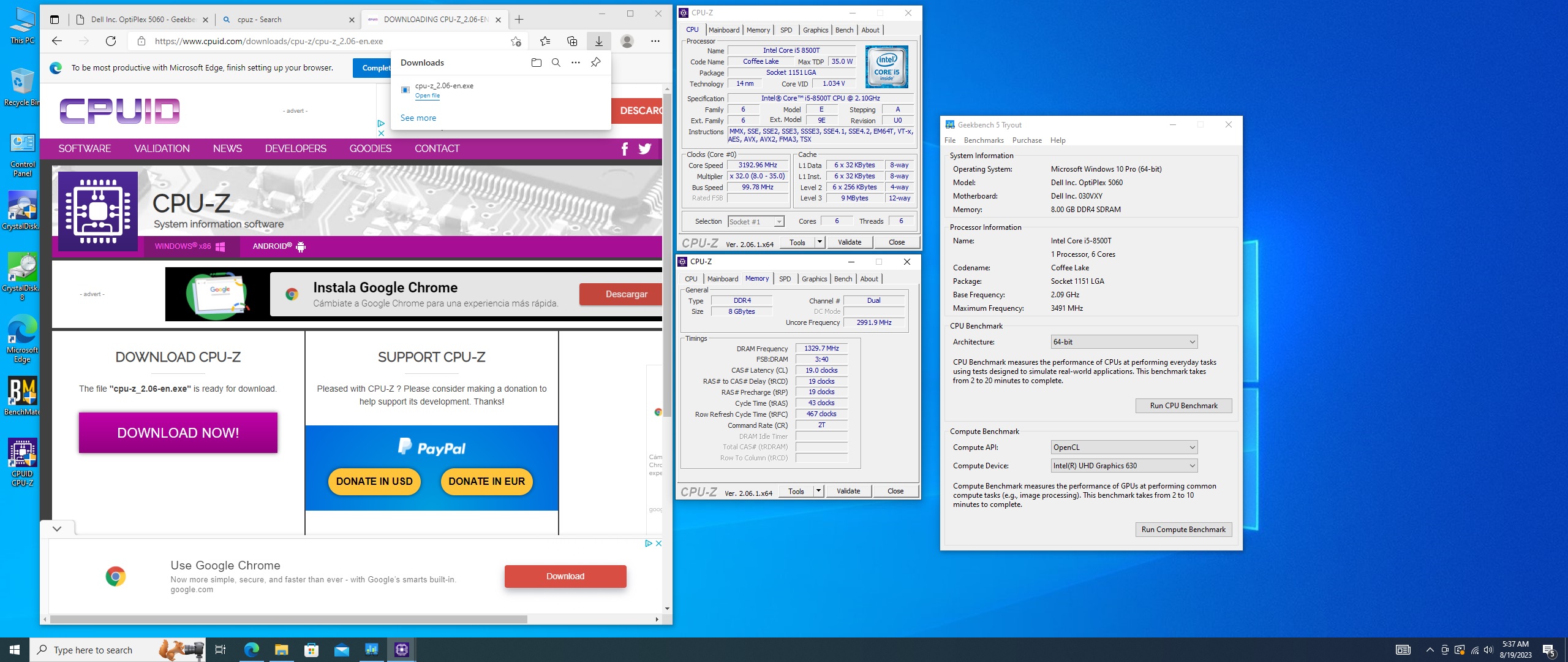1568x662 pixels.
Task: Open the Edge profile avatar icon
Action: [x=627, y=41]
